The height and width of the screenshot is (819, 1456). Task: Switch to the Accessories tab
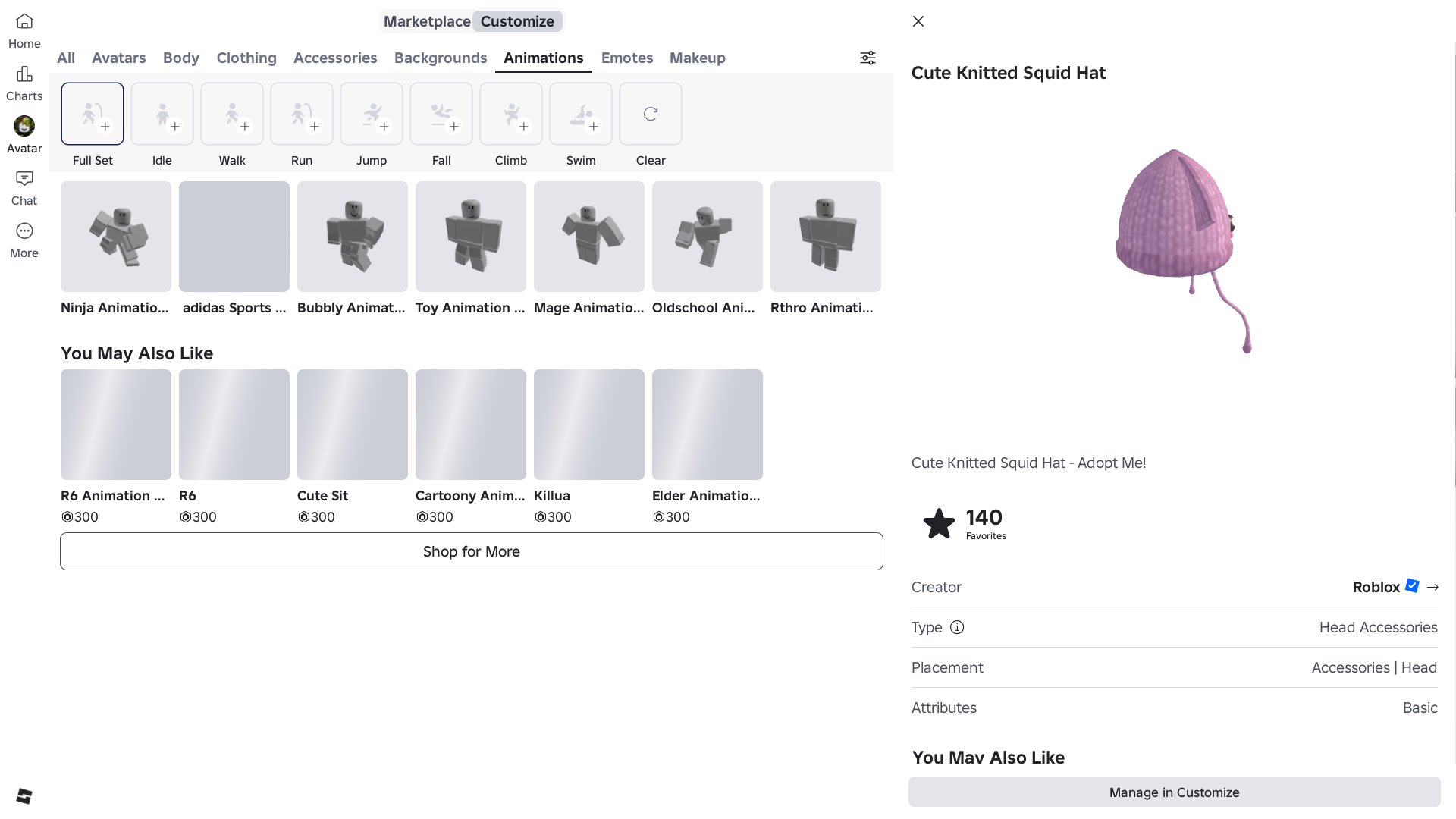tap(335, 58)
